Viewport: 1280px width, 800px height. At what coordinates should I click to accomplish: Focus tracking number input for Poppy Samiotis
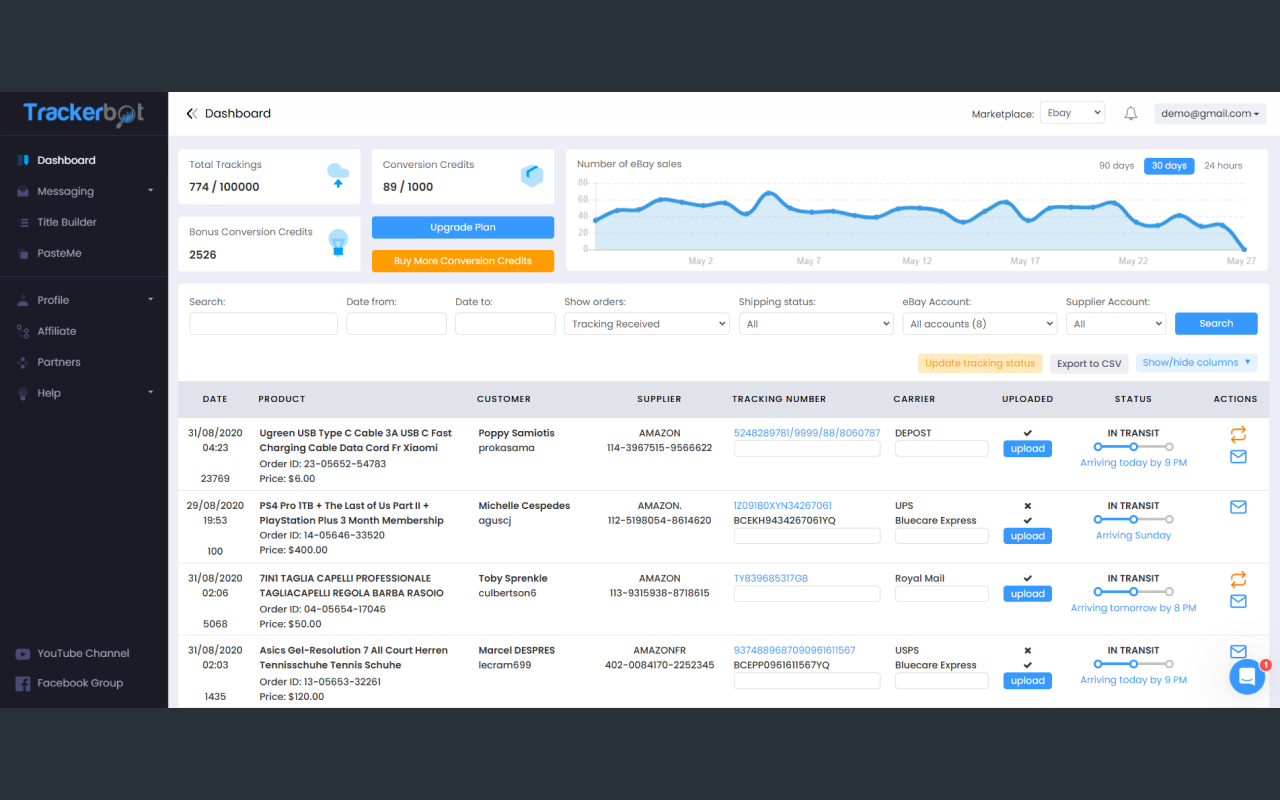coord(807,449)
